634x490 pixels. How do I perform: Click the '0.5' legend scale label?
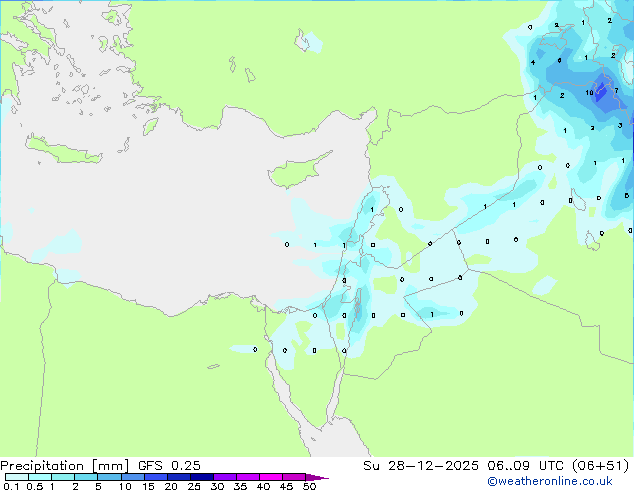35,486
